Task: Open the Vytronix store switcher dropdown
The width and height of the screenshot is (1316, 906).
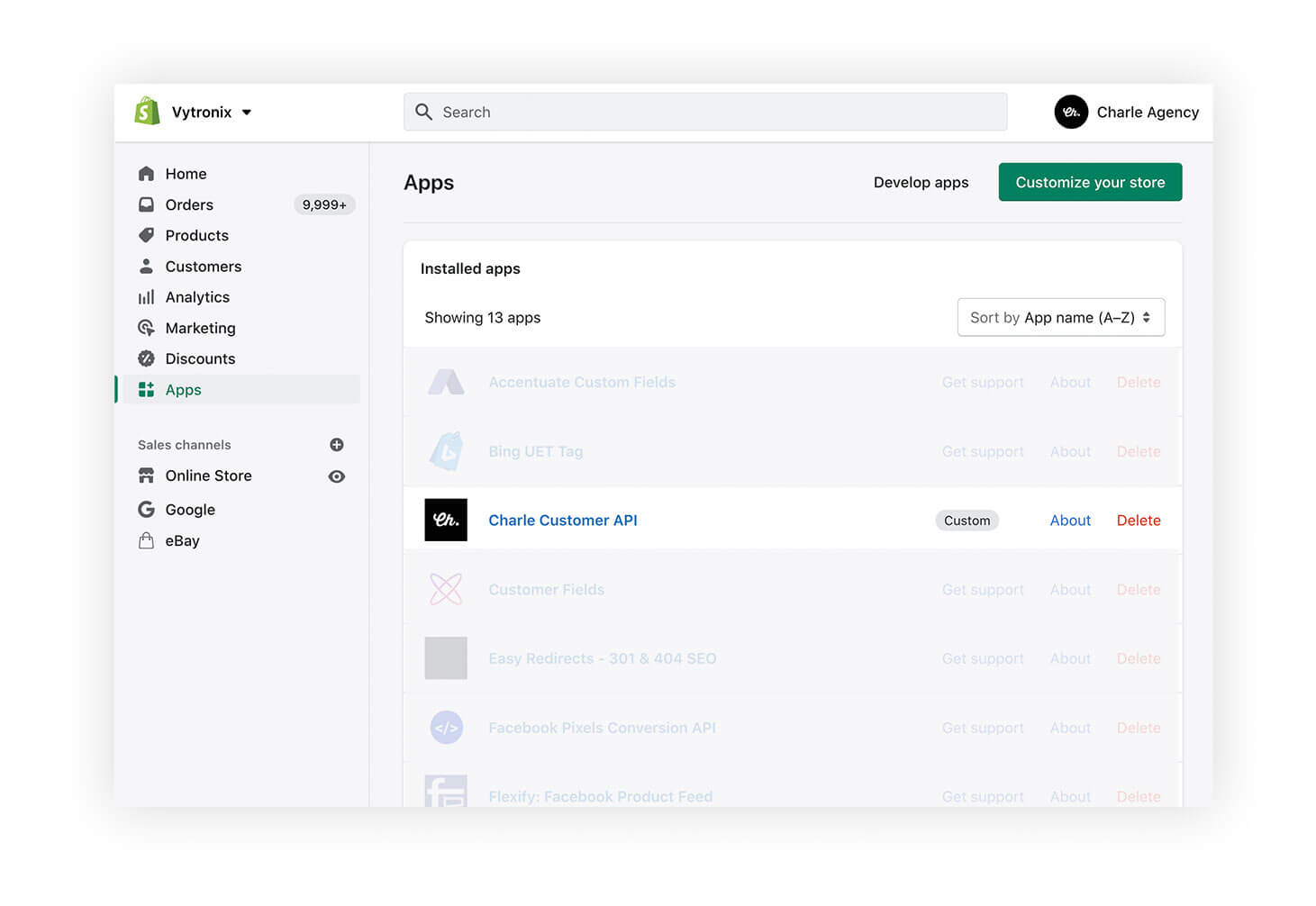Action: [200, 112]
